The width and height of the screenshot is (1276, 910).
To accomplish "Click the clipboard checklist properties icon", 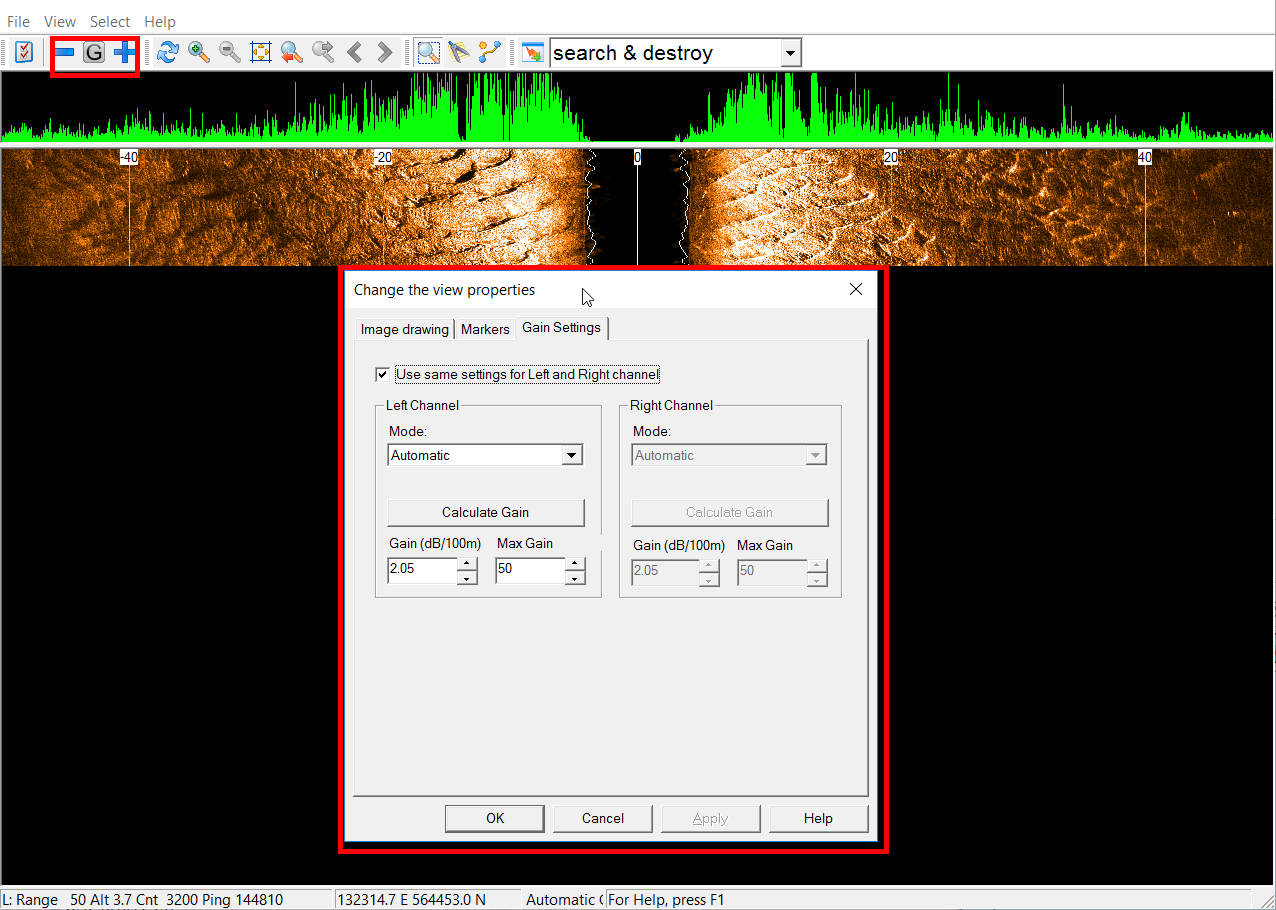I will (24, 53).
